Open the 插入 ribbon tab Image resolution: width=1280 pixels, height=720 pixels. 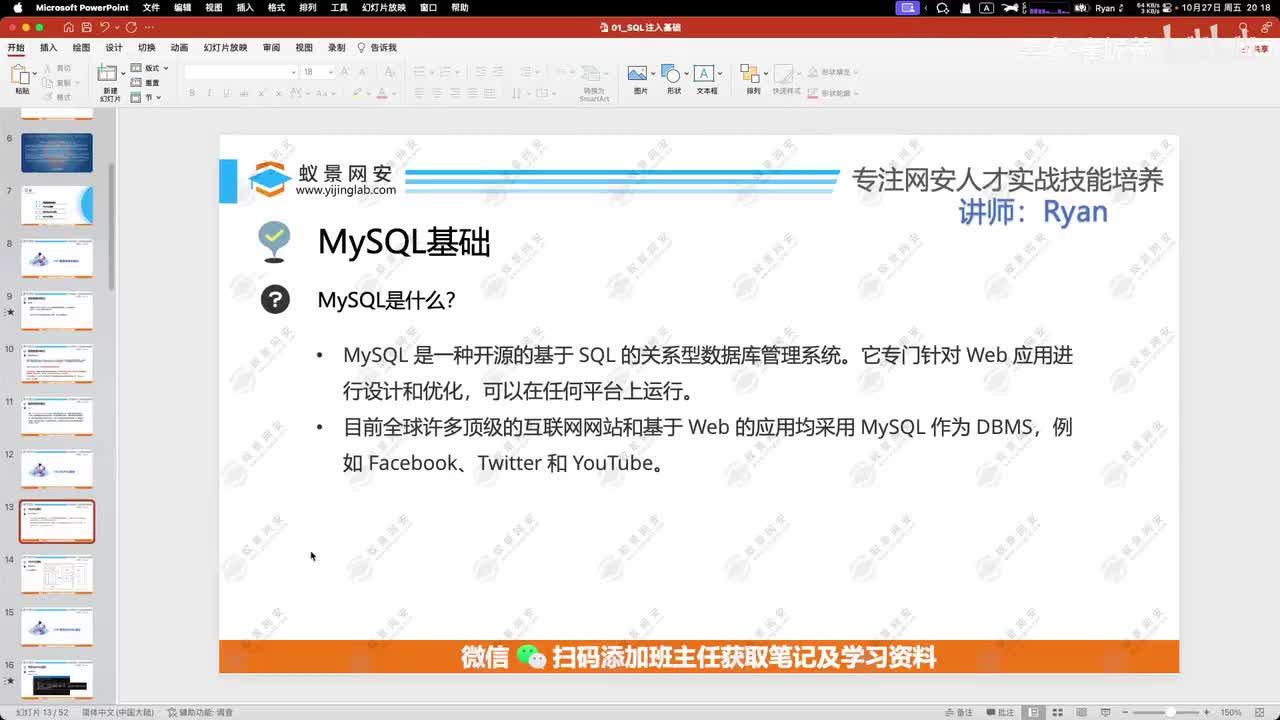(48, 47)
